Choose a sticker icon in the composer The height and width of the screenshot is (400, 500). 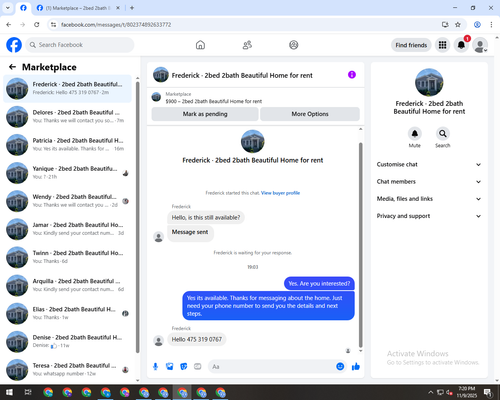point(184,367)
